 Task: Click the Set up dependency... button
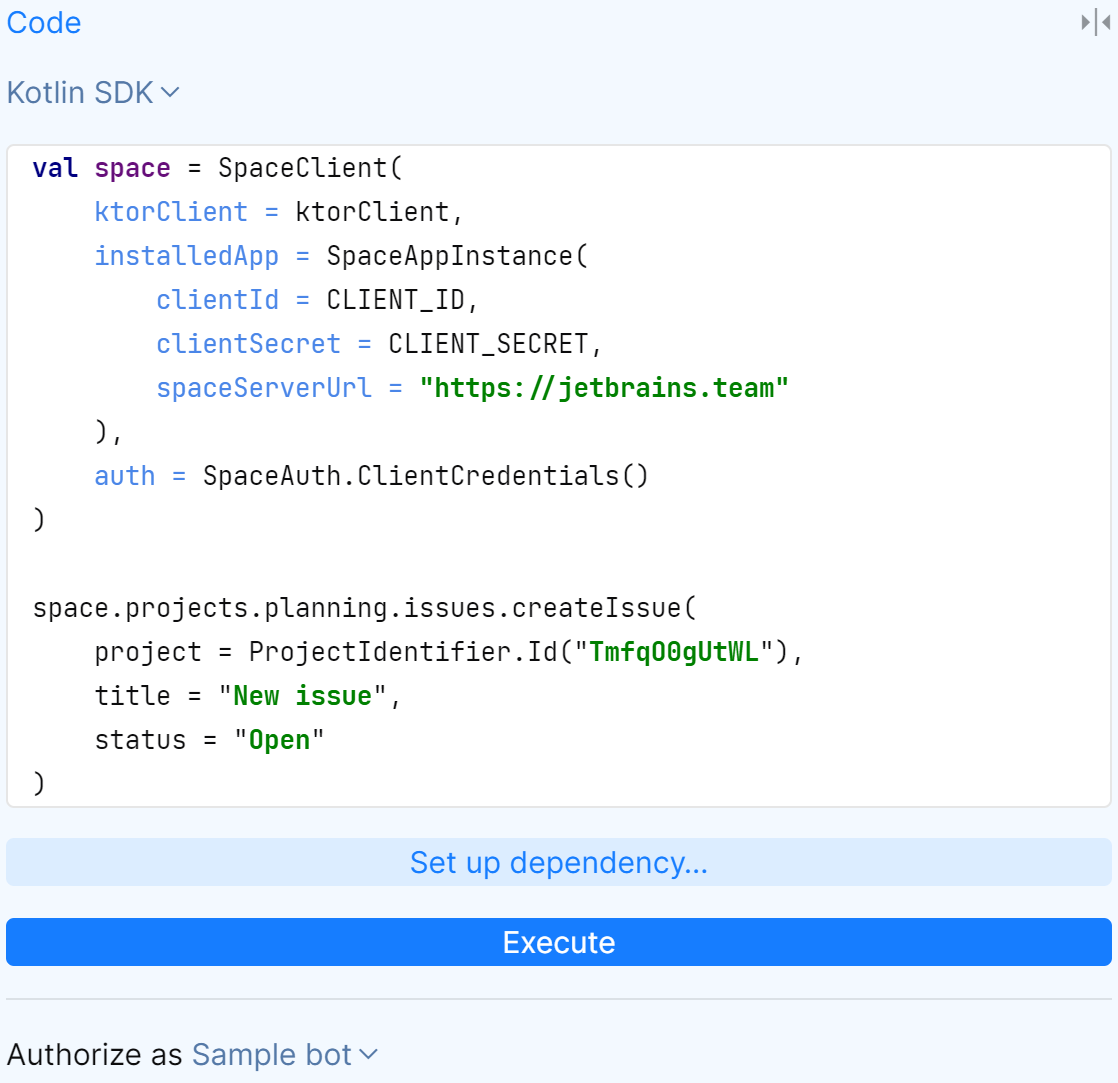[559, 862]
